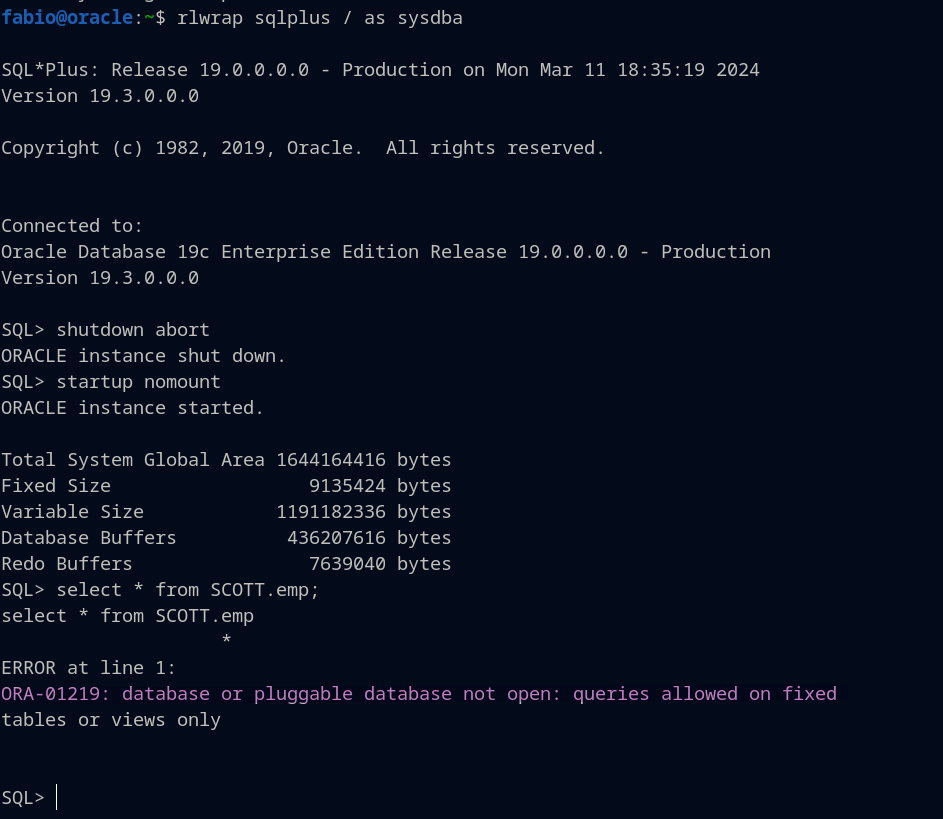The height and width of the screenshot is (819, 943).
Task: Click 'fabio@oracle' in the shell prompt
Action: point(67,18)
